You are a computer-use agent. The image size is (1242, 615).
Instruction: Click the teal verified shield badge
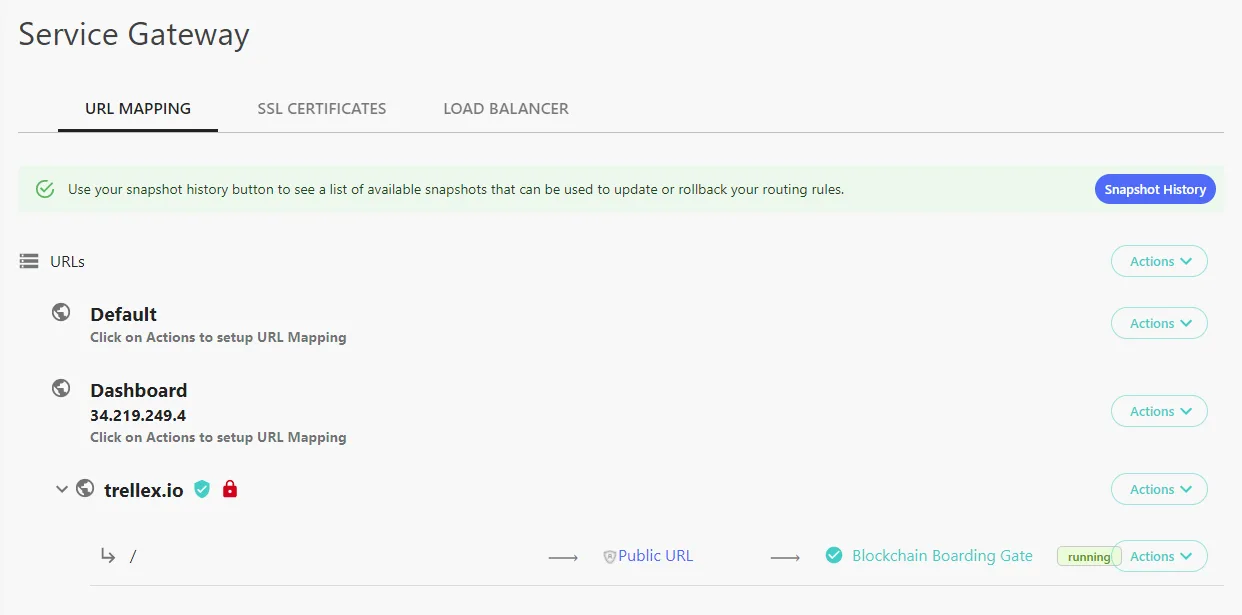pos(202,489)
